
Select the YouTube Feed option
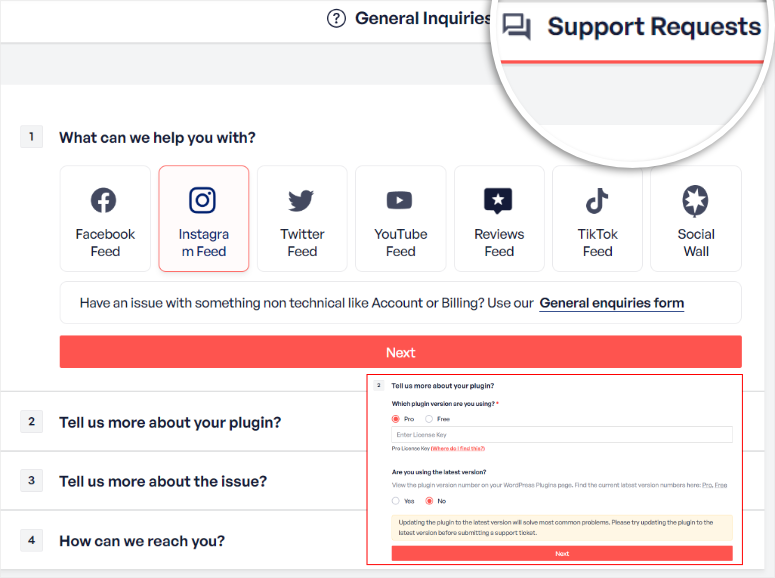click(400, 219)
